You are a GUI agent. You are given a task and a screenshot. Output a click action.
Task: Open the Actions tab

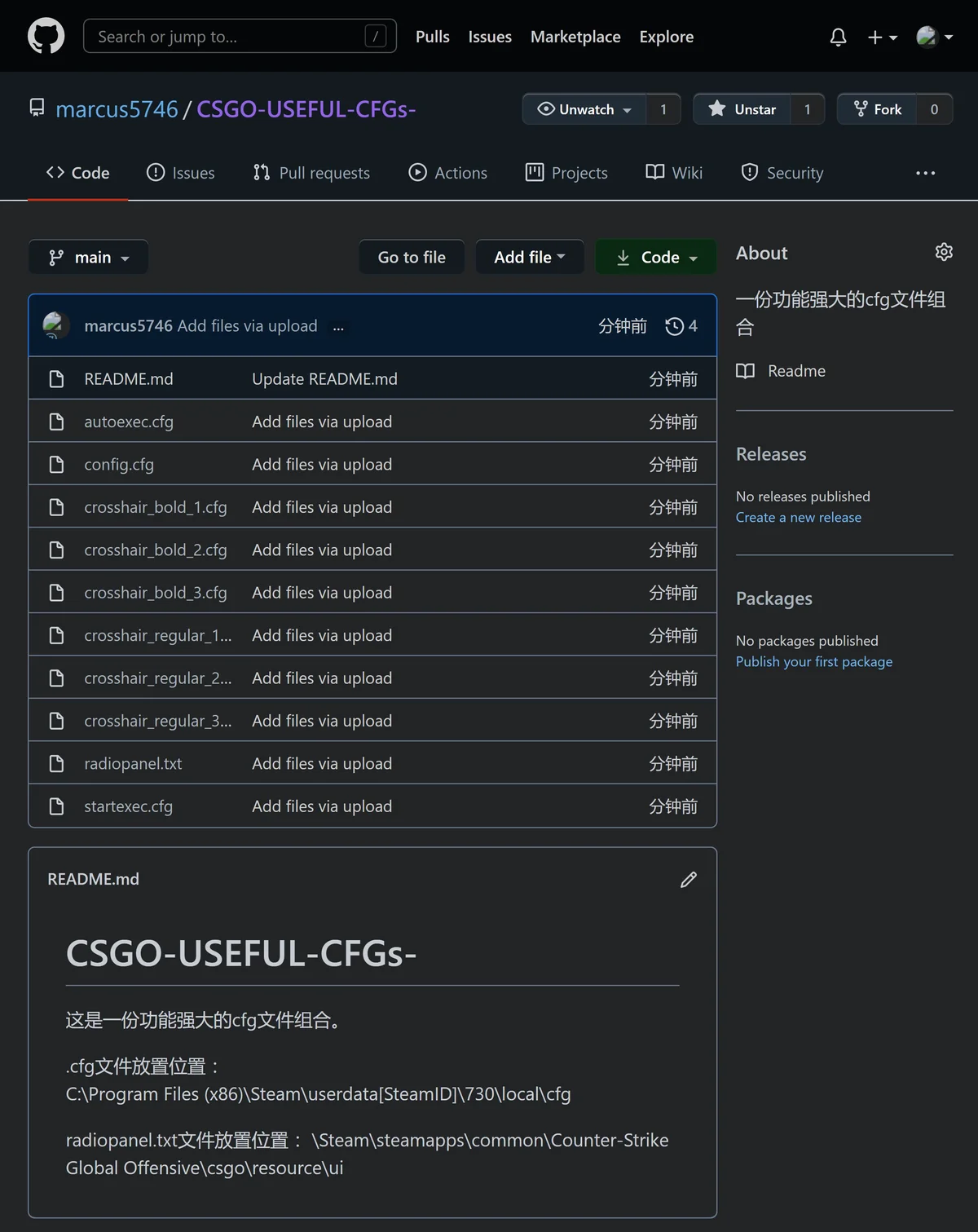(448, 173)
